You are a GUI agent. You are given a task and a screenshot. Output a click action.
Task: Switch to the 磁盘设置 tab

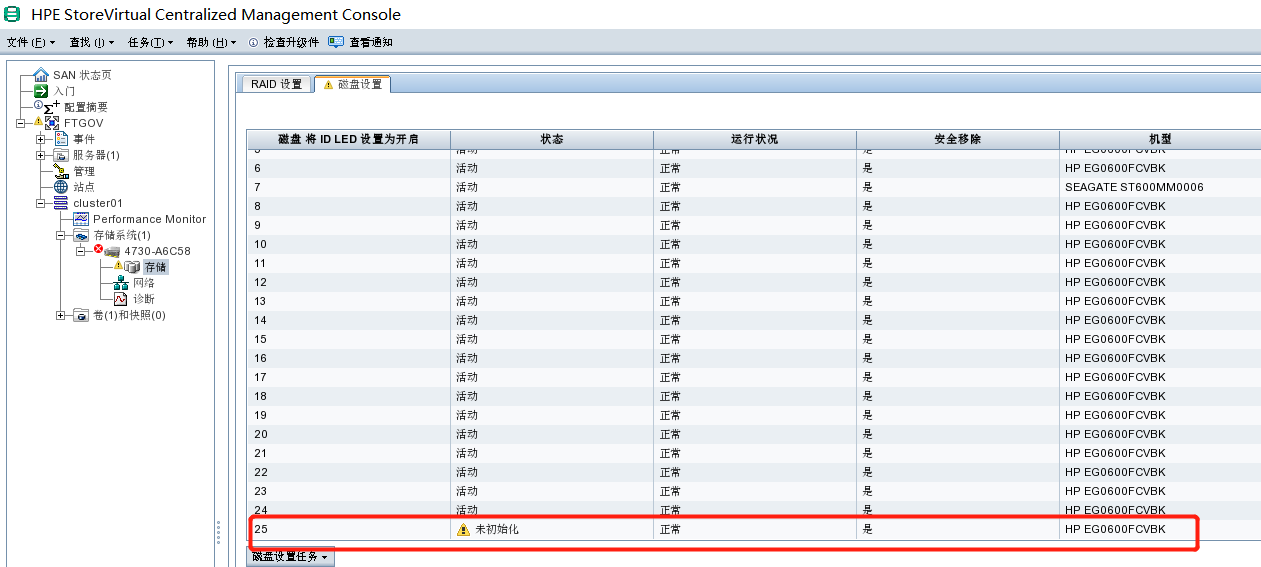(352, 84)
